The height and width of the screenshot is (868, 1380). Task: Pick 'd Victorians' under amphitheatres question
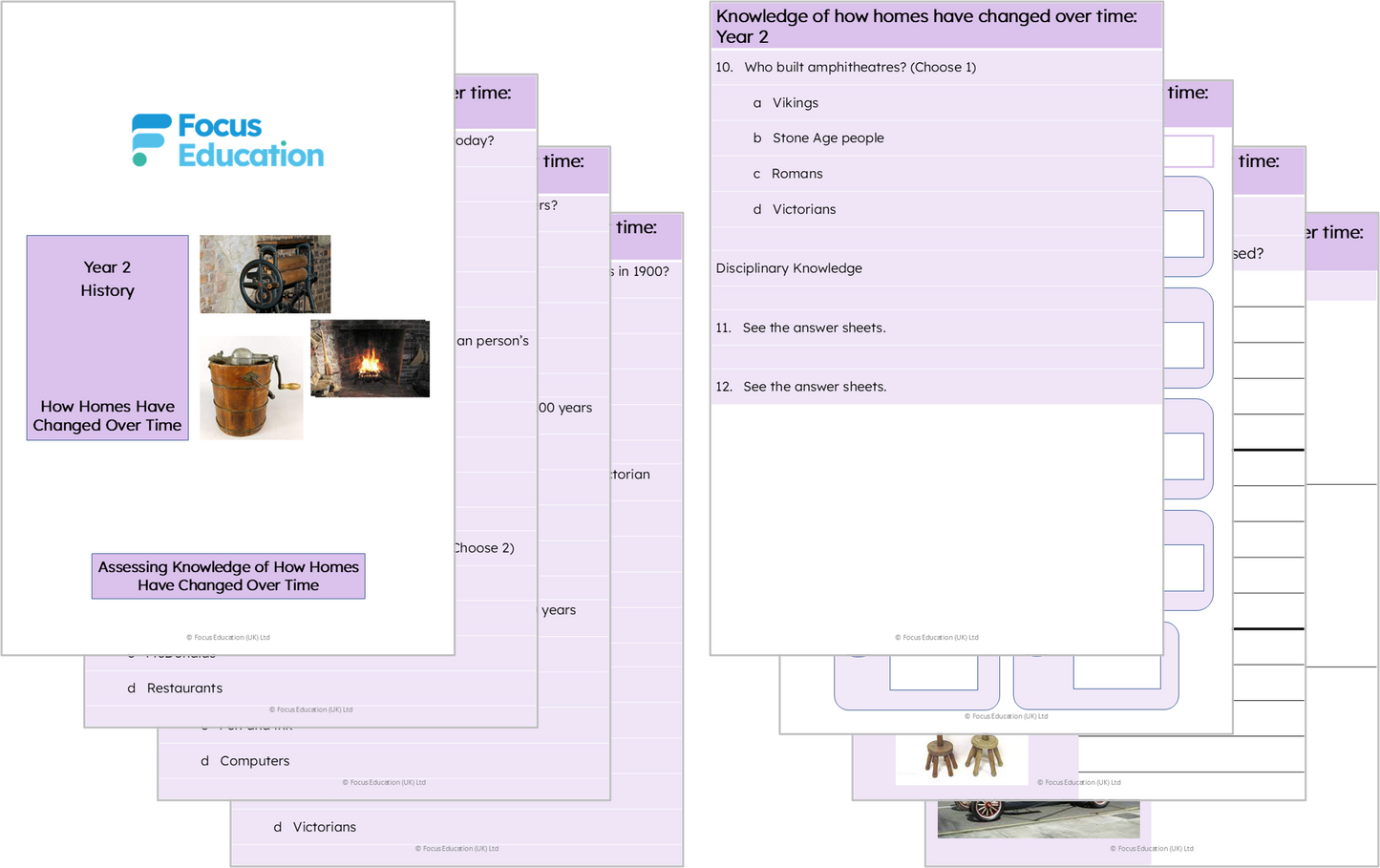[803, 209]
